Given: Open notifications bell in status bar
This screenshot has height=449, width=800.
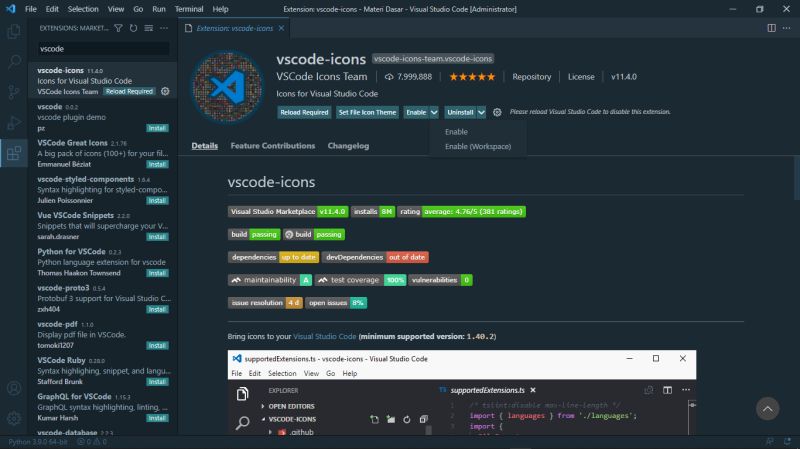Looking at the screenshot, I should point(787,442).
